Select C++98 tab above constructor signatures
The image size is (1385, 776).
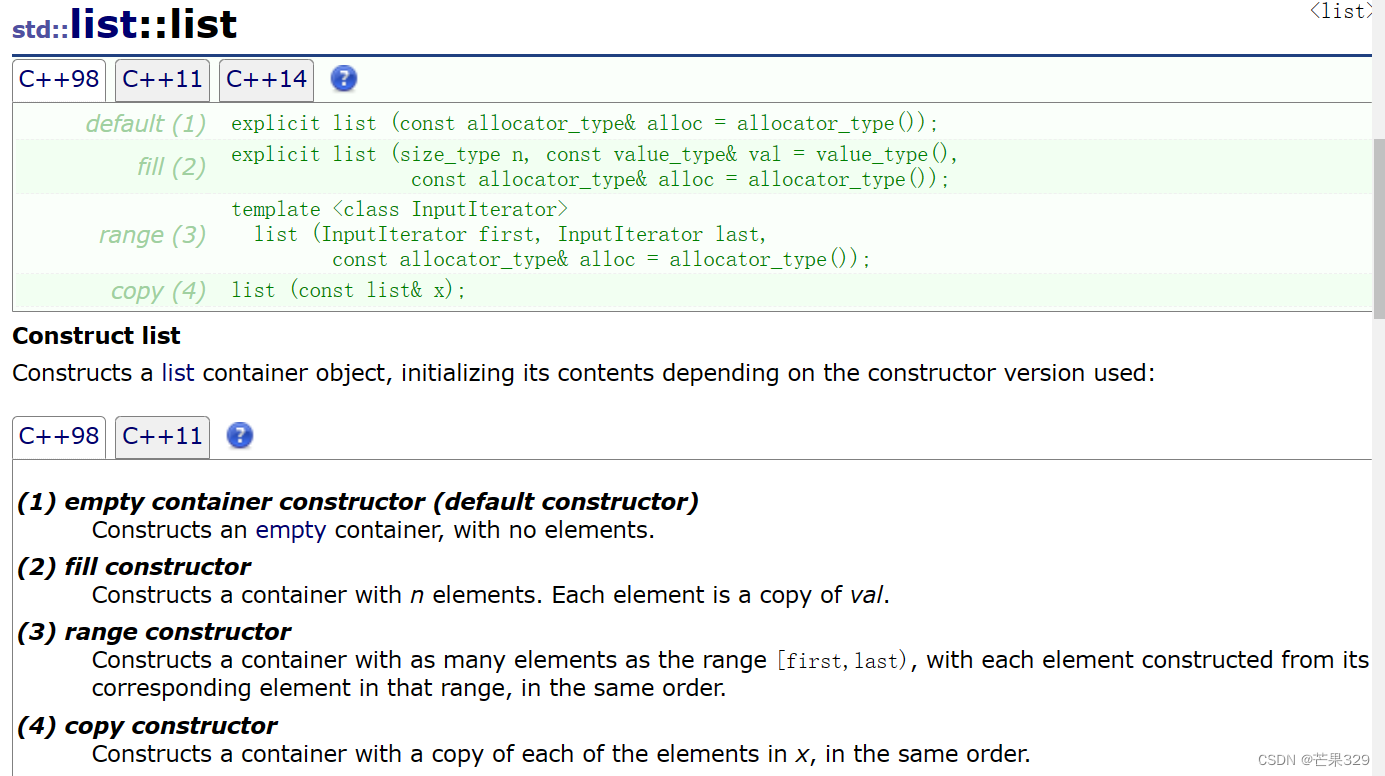59,80
